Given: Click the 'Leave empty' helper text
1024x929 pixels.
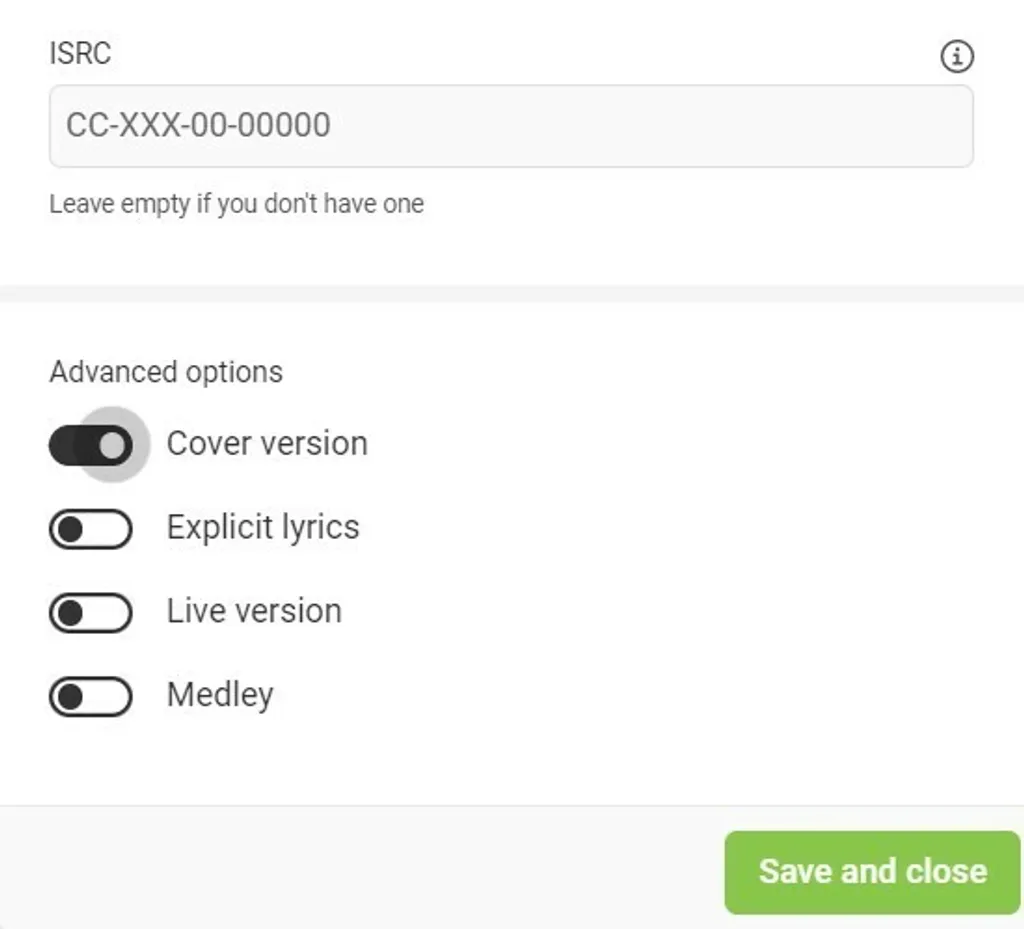Looking at the screenshot, I should point(237,204).
